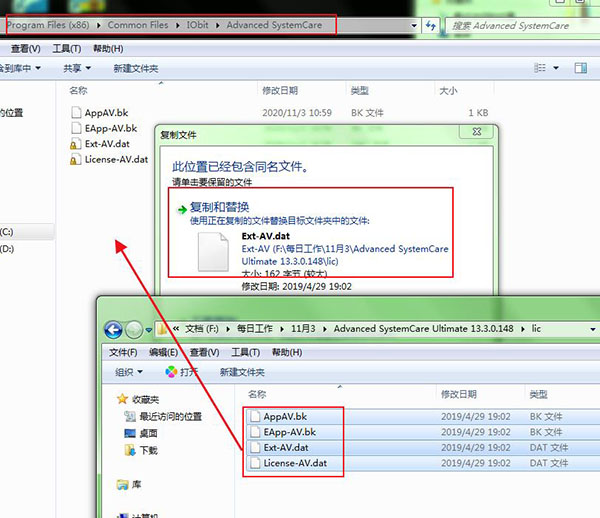This screenshot has height=518, width=600.
Task: Select License-AV.dat in Advanced SystemCare folder
Action: 116,160
